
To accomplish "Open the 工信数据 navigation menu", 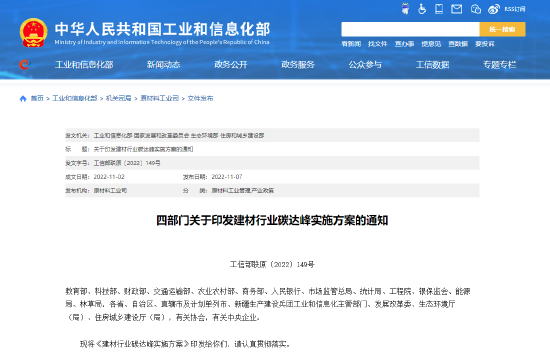I will click(432, 65).
